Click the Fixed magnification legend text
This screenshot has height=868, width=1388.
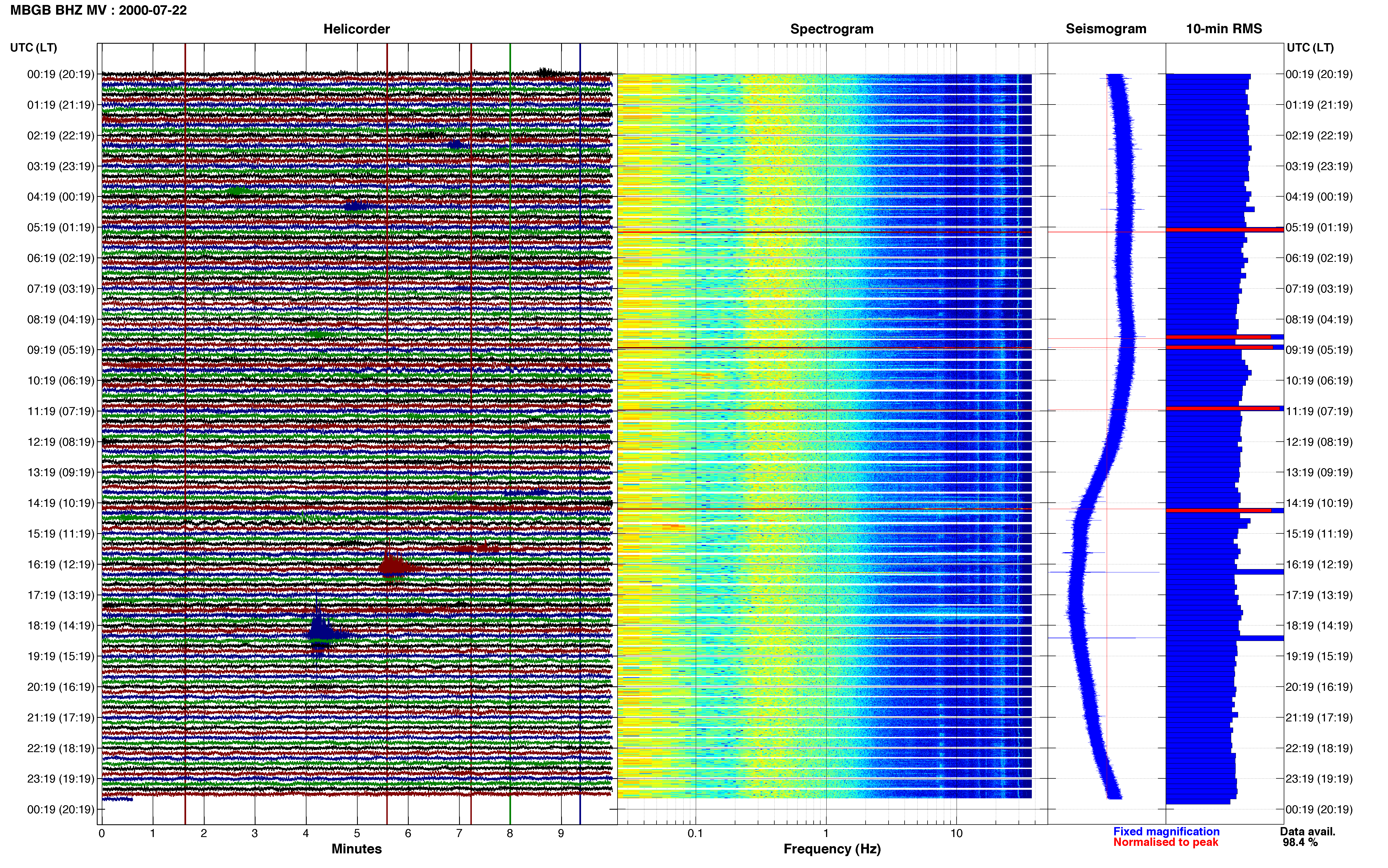[1166, 831]
